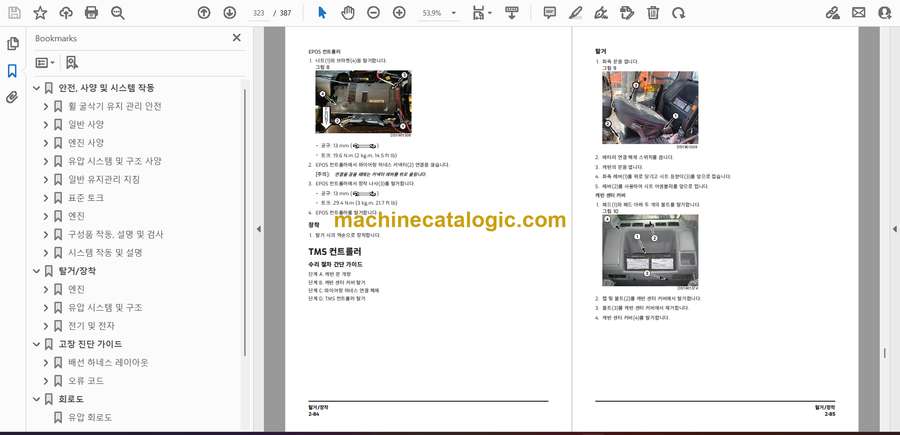The image size is (900, 435).
Task: Expand the 엔진 사양 bookmark
Action: tap(45, 143)
